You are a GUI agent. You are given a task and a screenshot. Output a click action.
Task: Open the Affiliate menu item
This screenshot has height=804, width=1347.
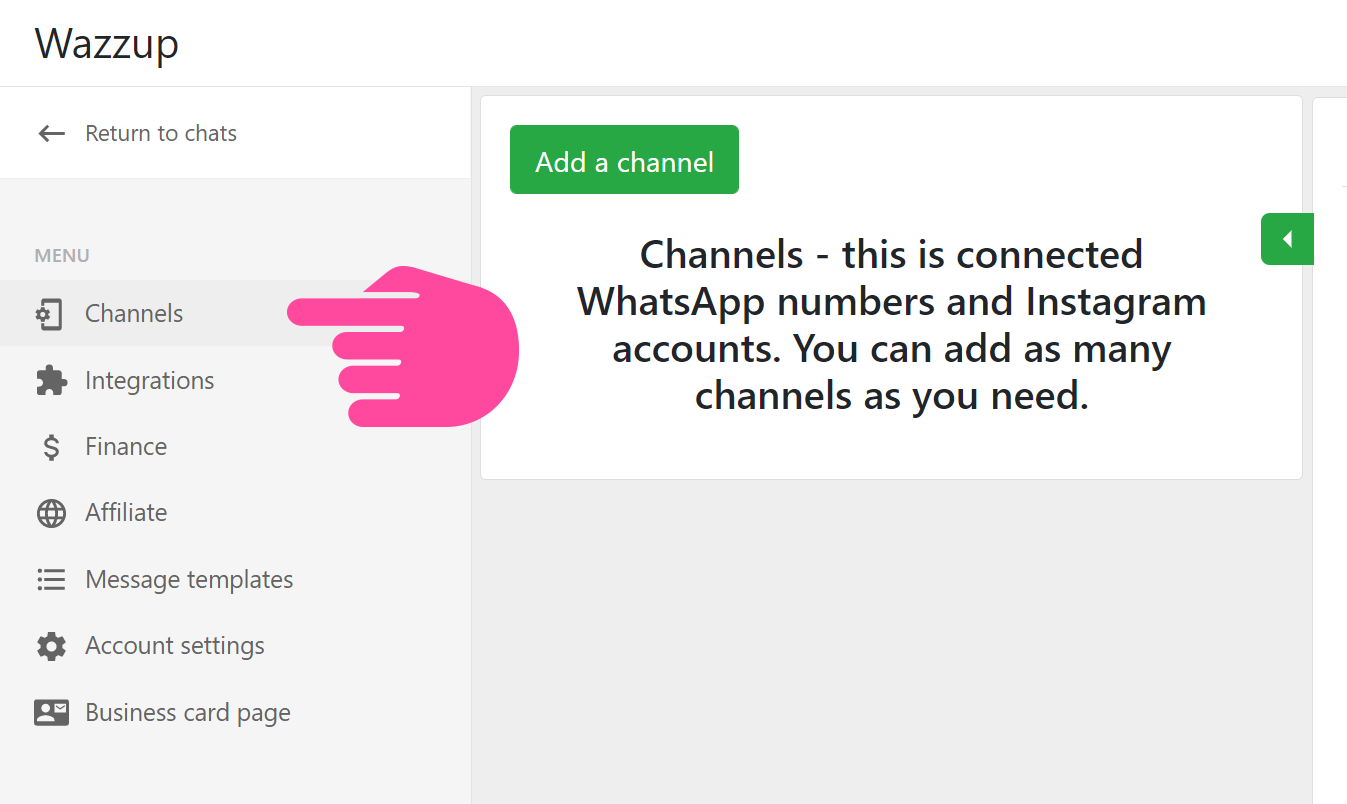(x=126, y=512)
